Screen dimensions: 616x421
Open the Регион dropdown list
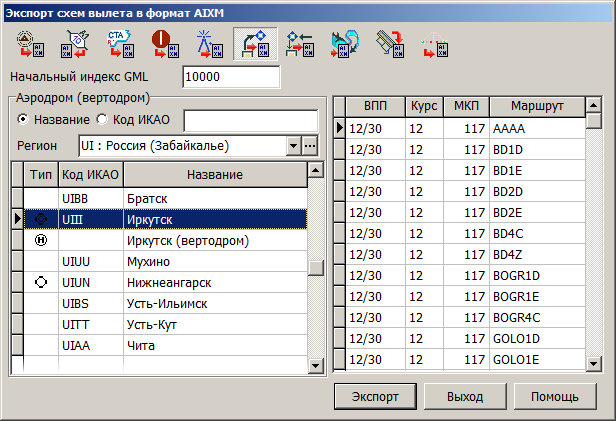pos(293,146)
